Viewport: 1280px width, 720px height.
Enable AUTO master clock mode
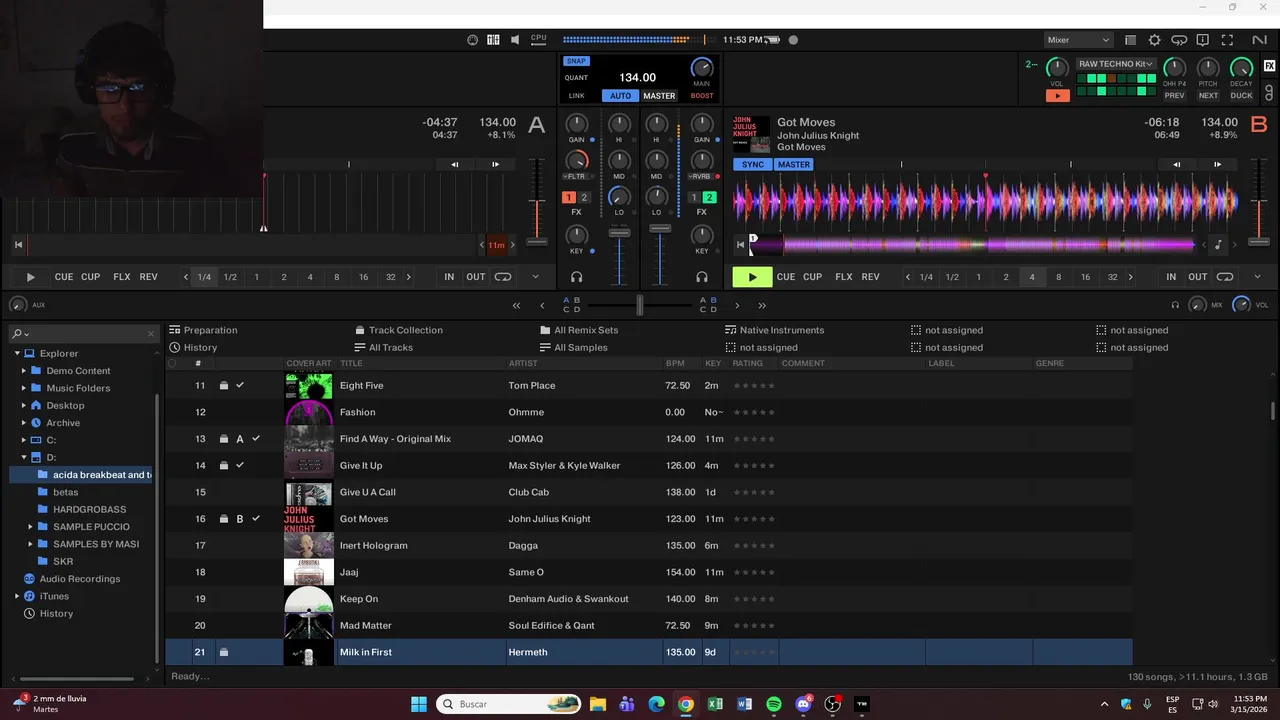click(x=620, y=96)
